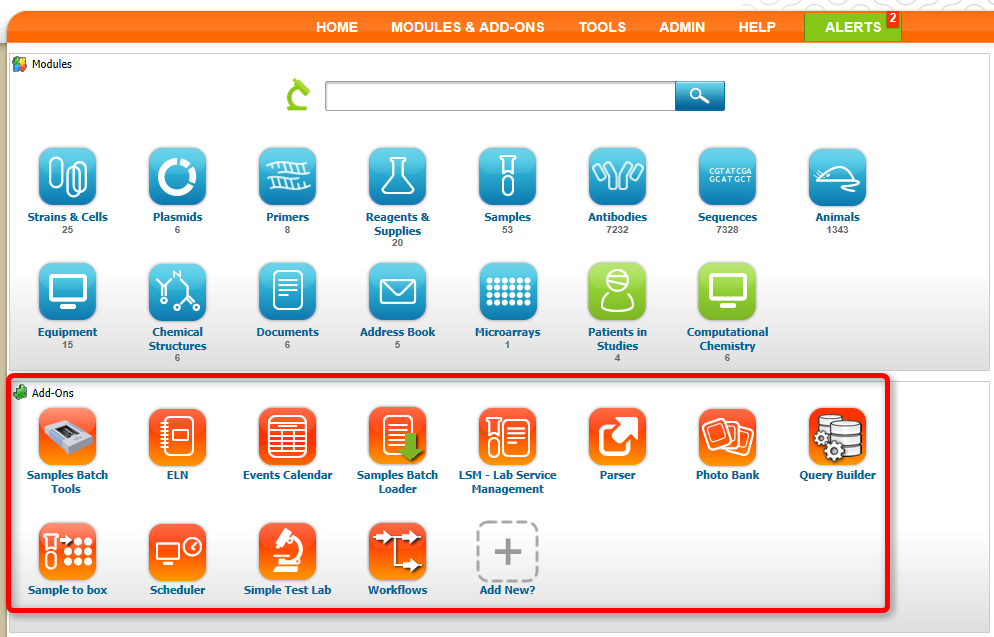Launch the Query Builder database icon

(837, 436)
